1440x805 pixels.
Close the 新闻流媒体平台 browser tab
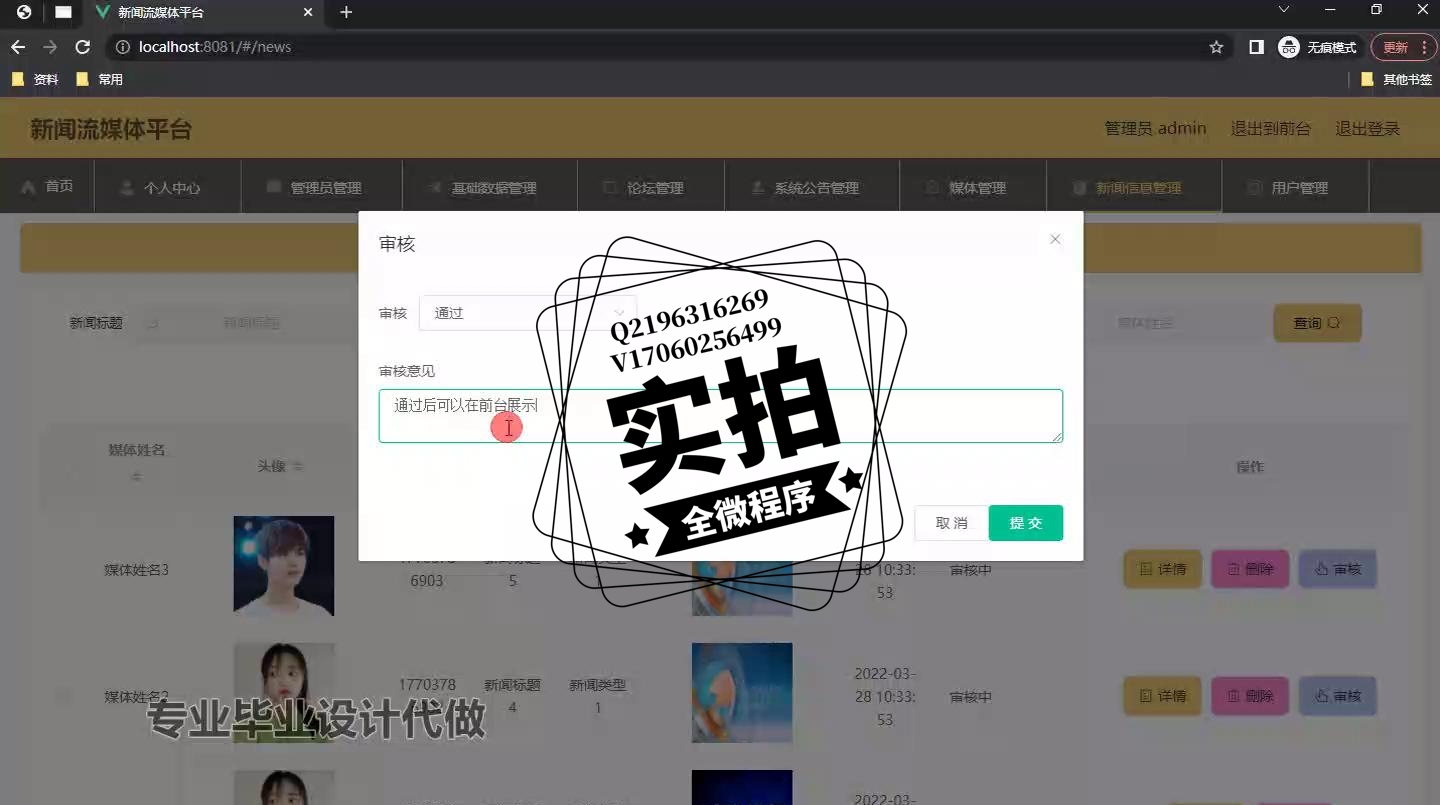coord(308,12)
